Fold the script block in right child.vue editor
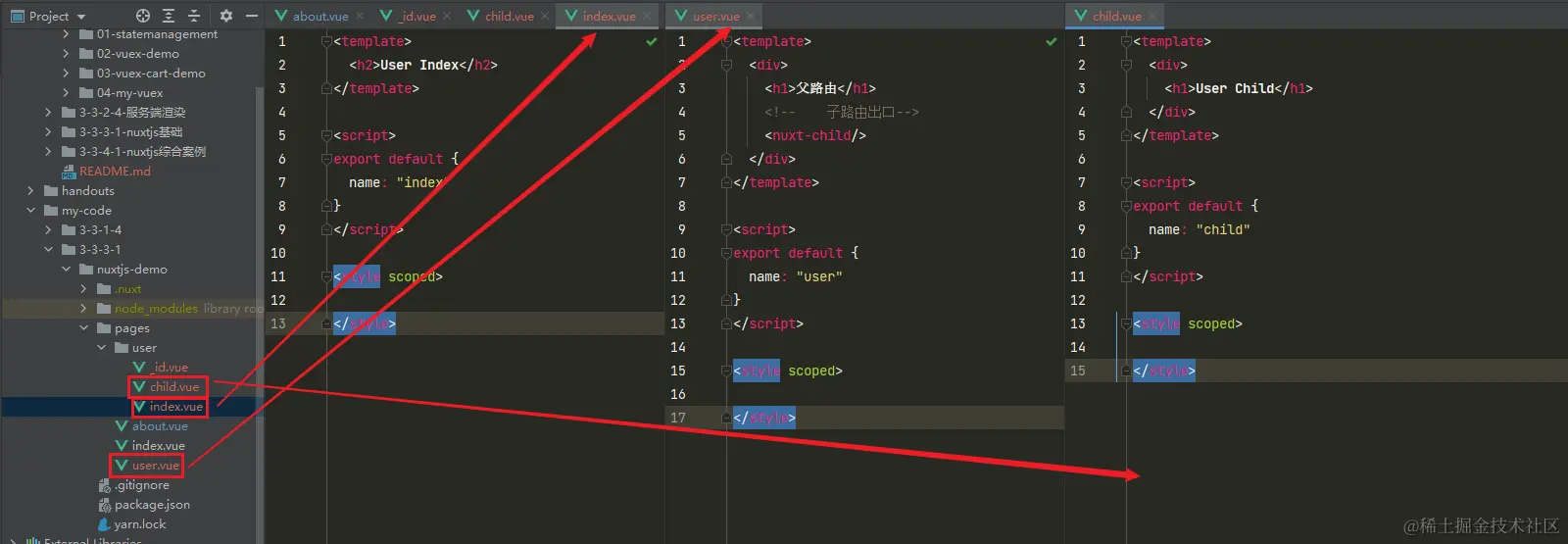 pos(1126,182)
